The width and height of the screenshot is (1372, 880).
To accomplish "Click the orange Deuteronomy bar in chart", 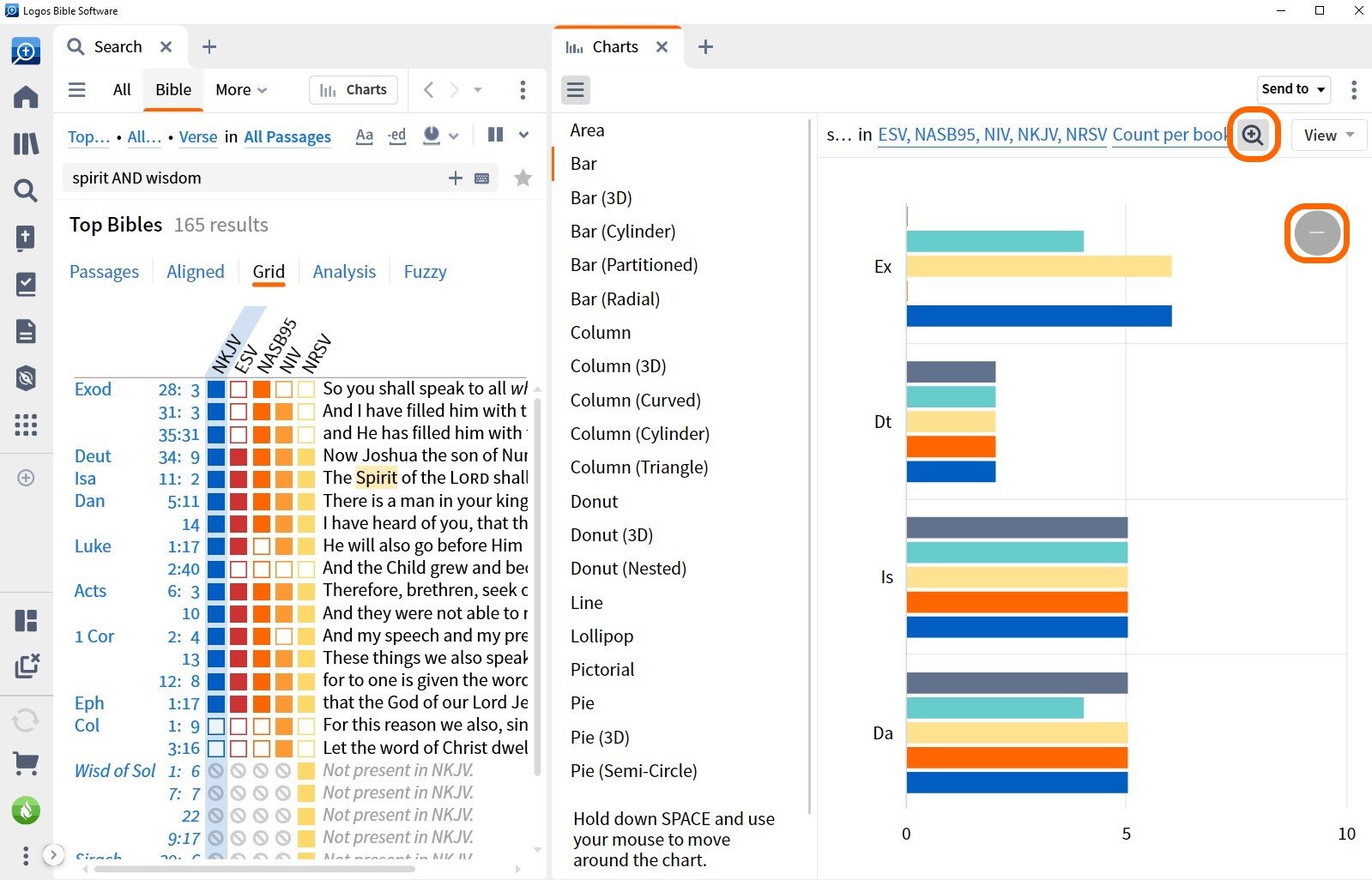I will (951, 447).
